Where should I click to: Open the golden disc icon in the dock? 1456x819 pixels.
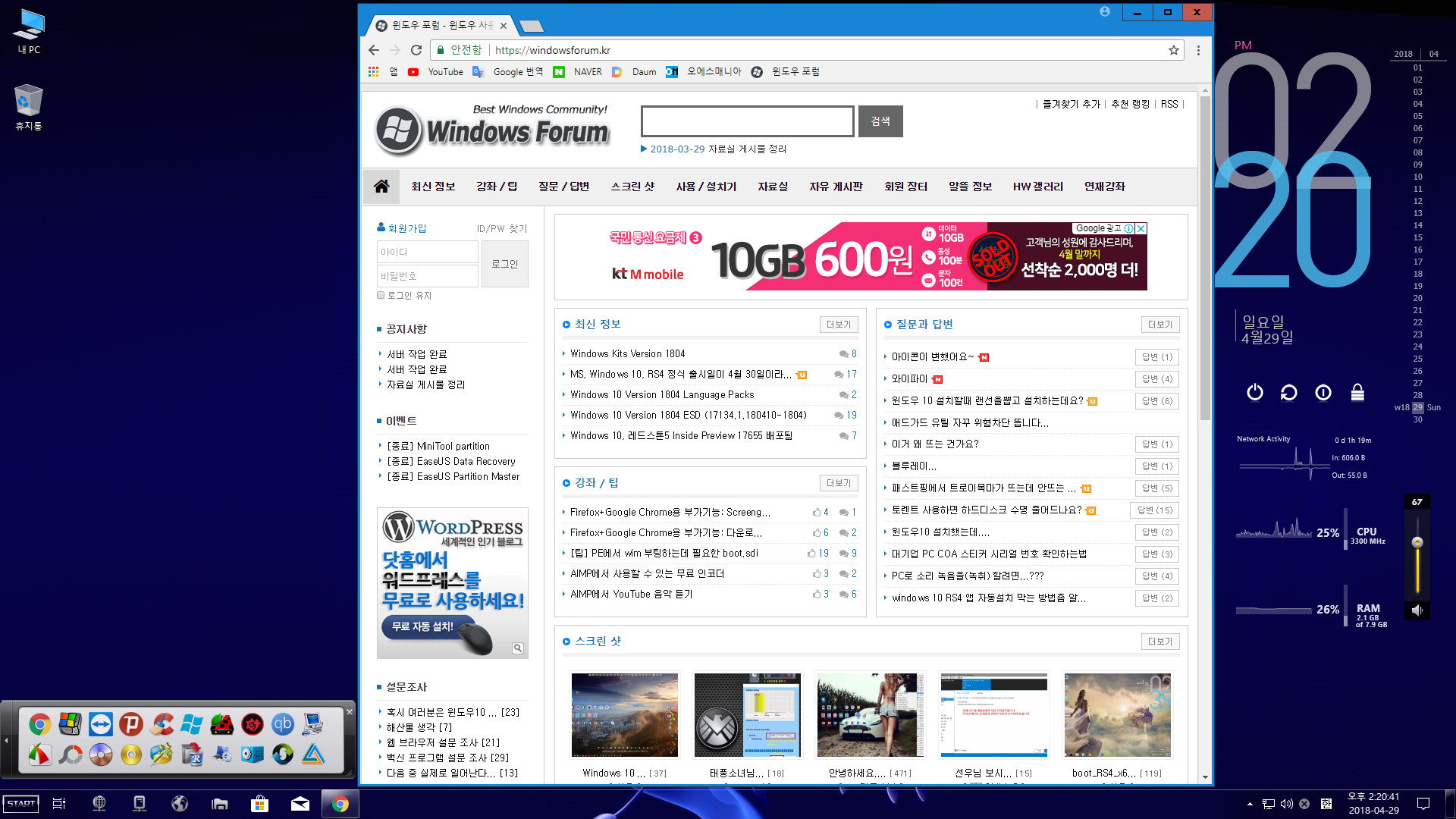[x=131, y=755]
